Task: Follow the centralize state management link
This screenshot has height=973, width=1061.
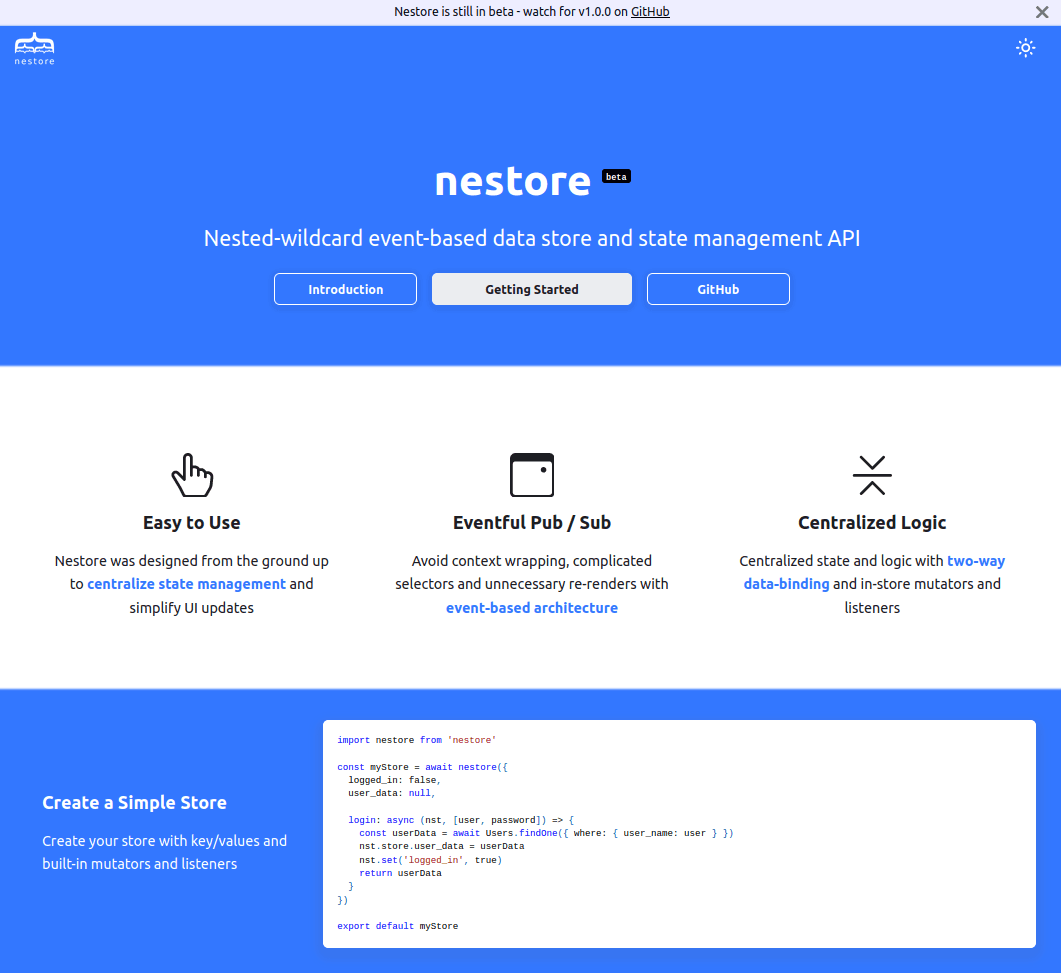Action: (186, 584)
